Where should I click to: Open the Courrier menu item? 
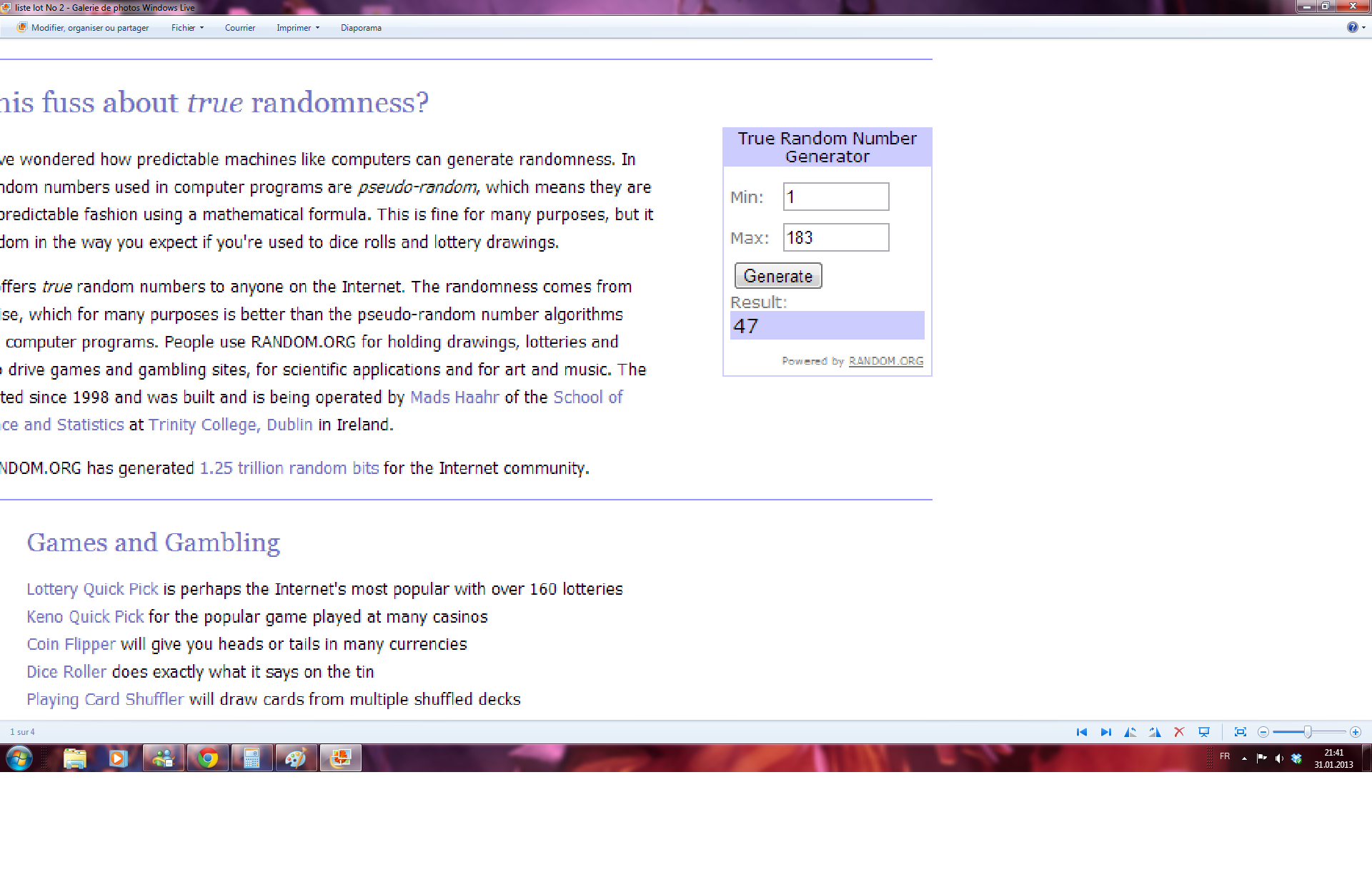(x=239, y=28)
